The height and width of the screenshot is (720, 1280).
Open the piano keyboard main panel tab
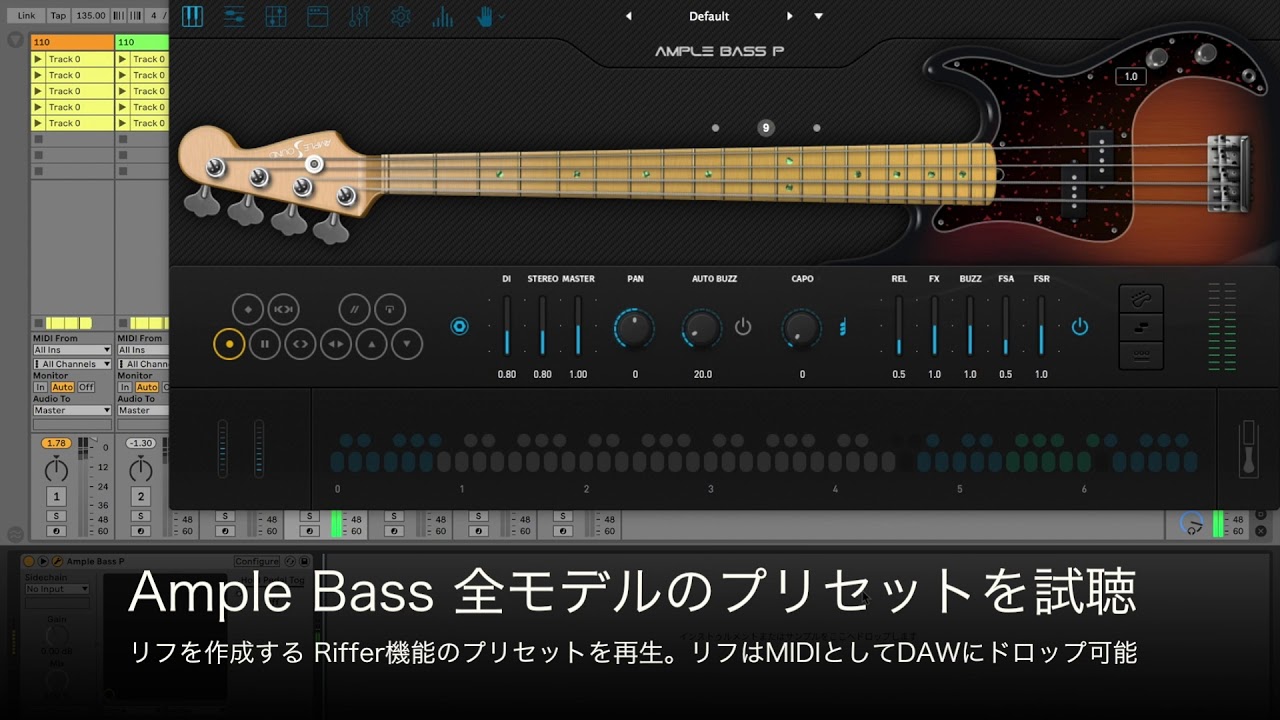[192, 16]
